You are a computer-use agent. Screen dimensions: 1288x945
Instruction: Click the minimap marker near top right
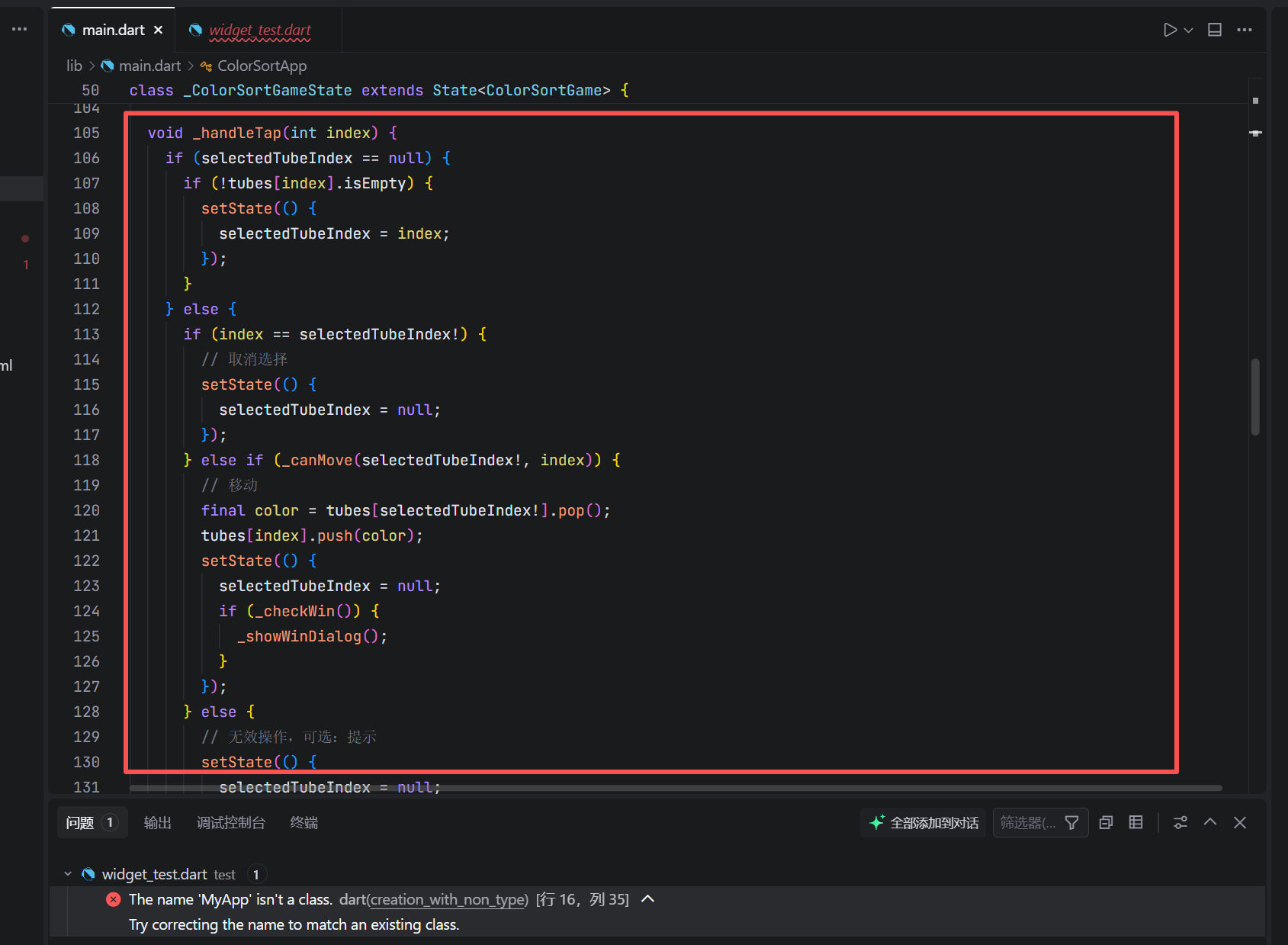[1255, 100]
